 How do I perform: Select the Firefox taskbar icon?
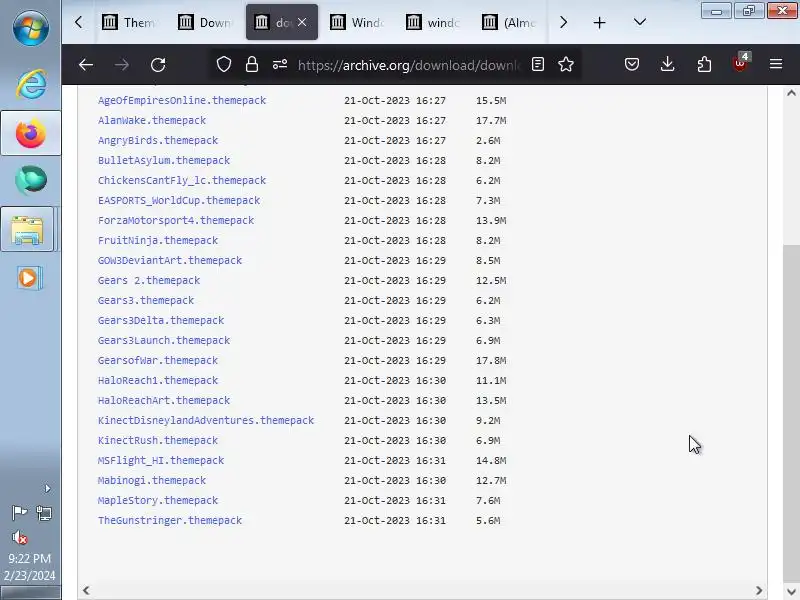pyautogui.click(x=31, y=133)
